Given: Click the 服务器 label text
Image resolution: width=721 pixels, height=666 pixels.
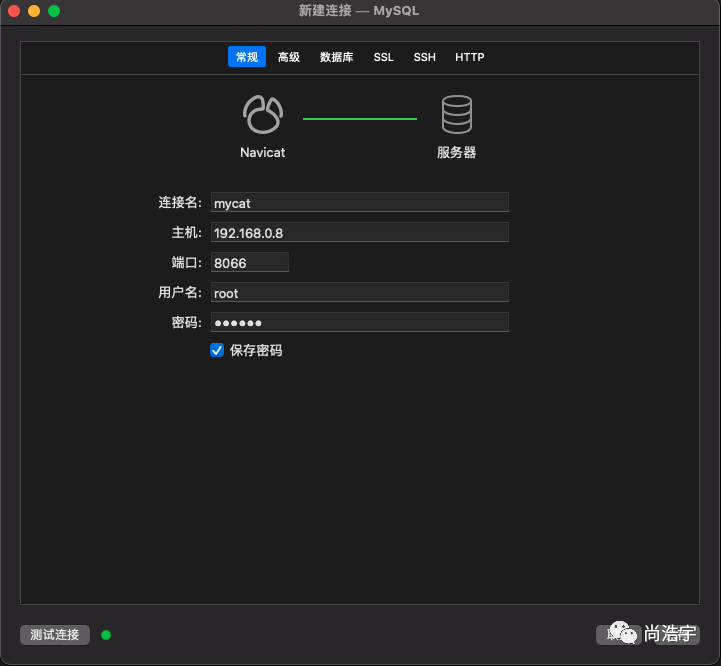Looking at the screenshot, I should 457,152.
